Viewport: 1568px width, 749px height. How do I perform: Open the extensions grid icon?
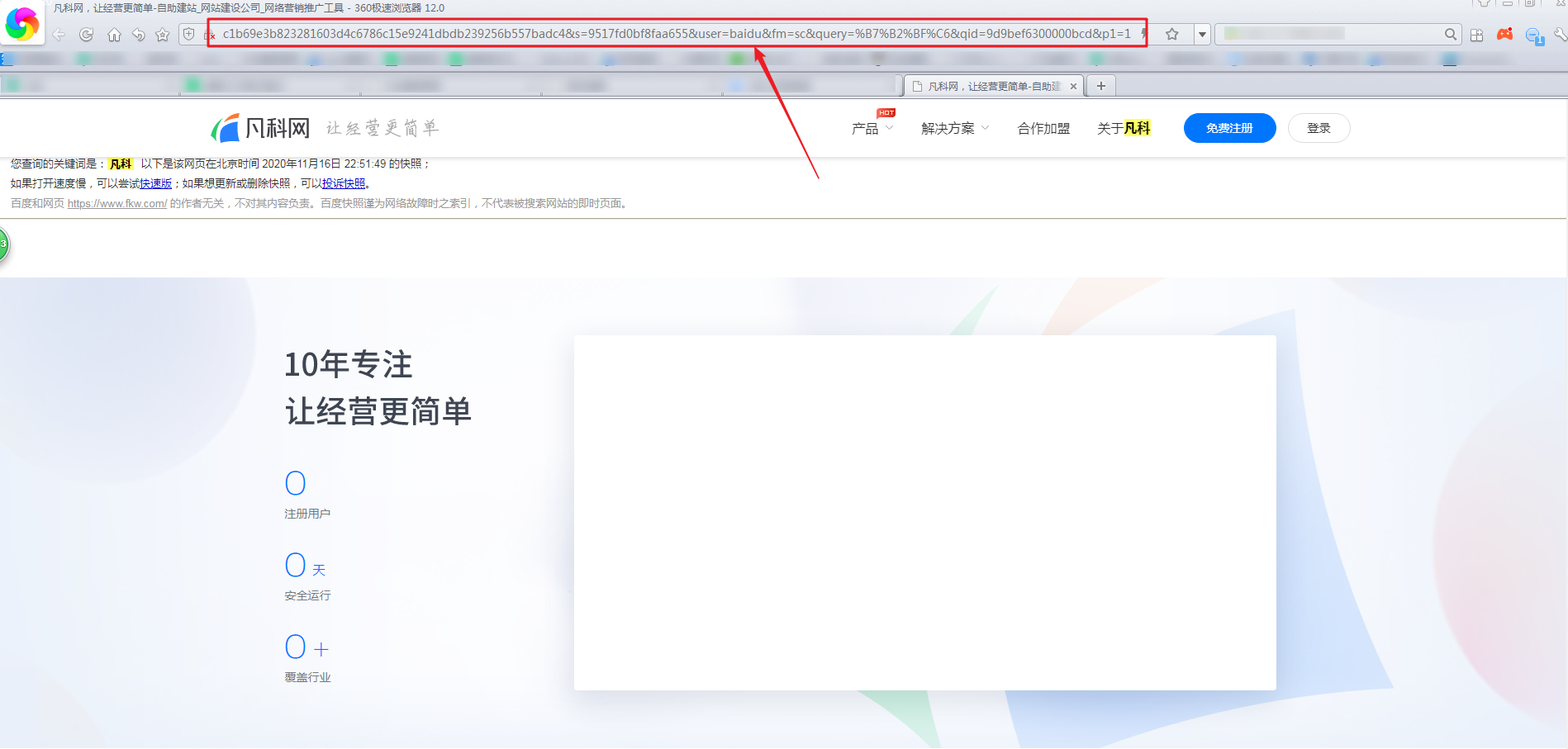[x=1477, y=35]
